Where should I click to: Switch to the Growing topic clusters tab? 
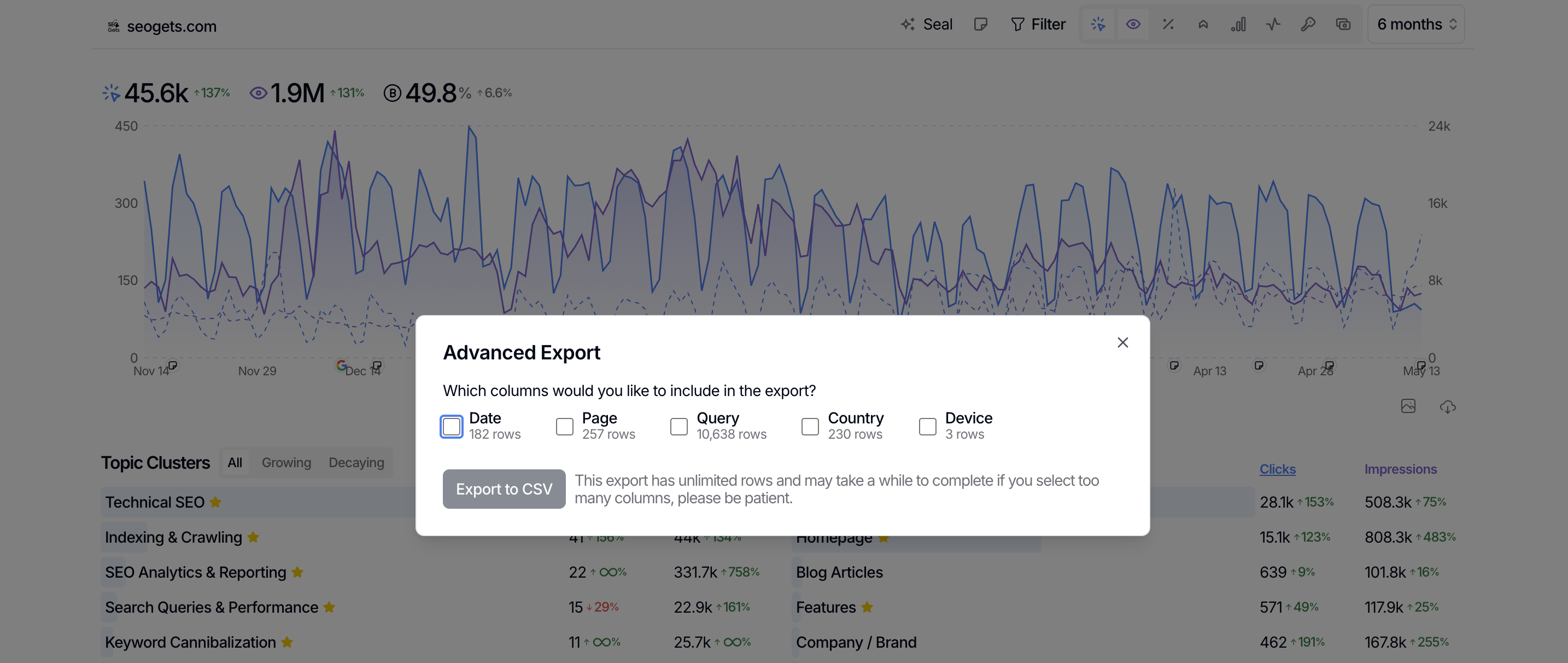click(x=286, y=463)
